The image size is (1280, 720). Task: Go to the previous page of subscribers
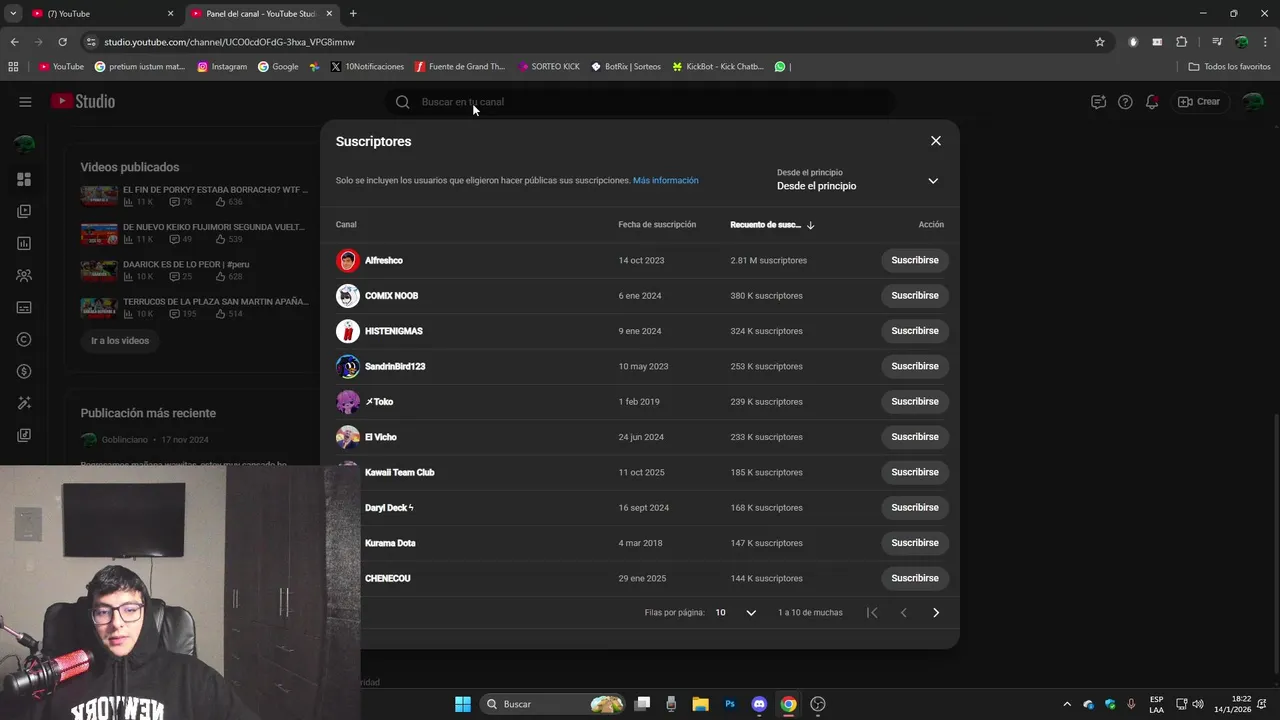click(x=904, y=612)
